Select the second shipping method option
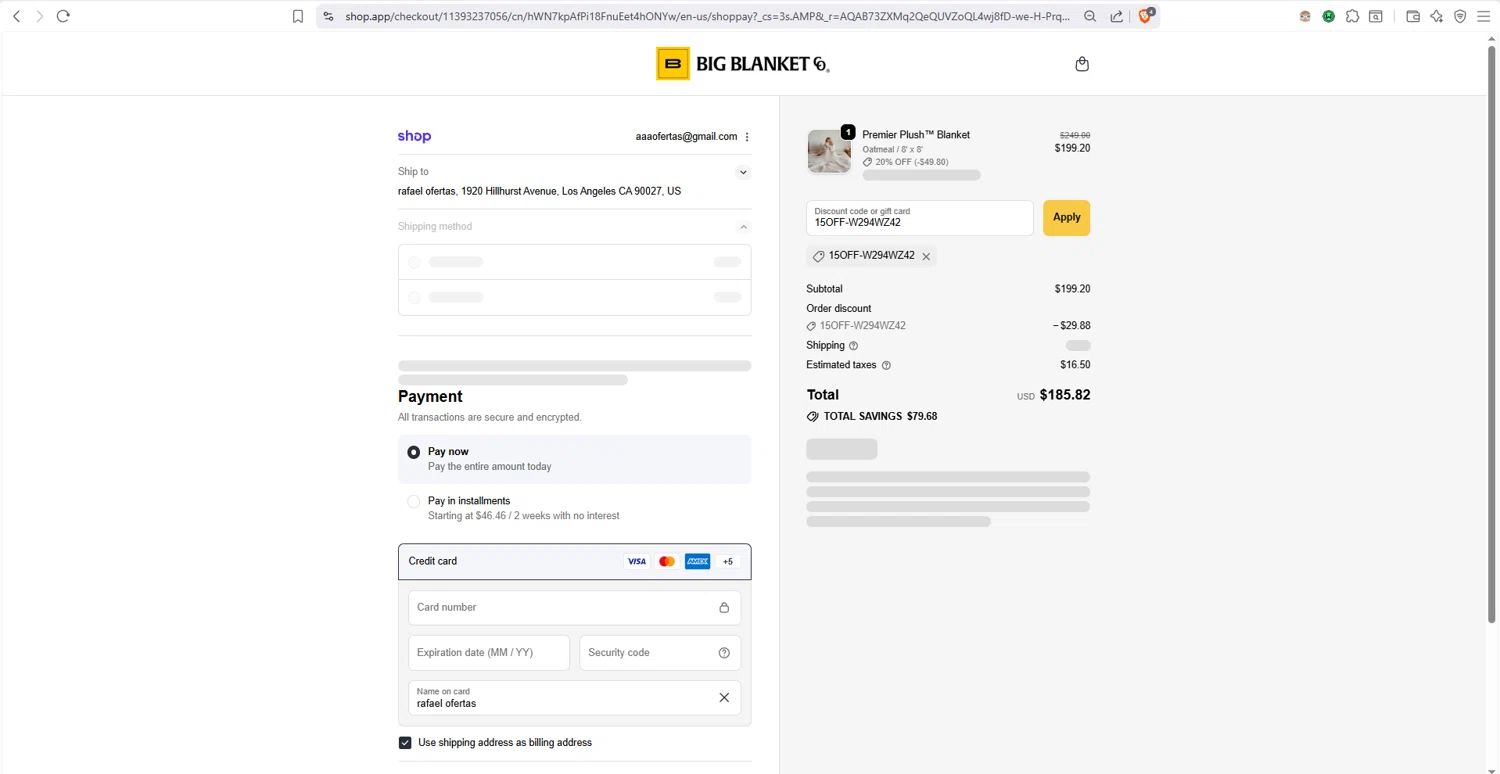Image resolution: width=1500 pixels, height=774 pixels. tap(574, 297)
